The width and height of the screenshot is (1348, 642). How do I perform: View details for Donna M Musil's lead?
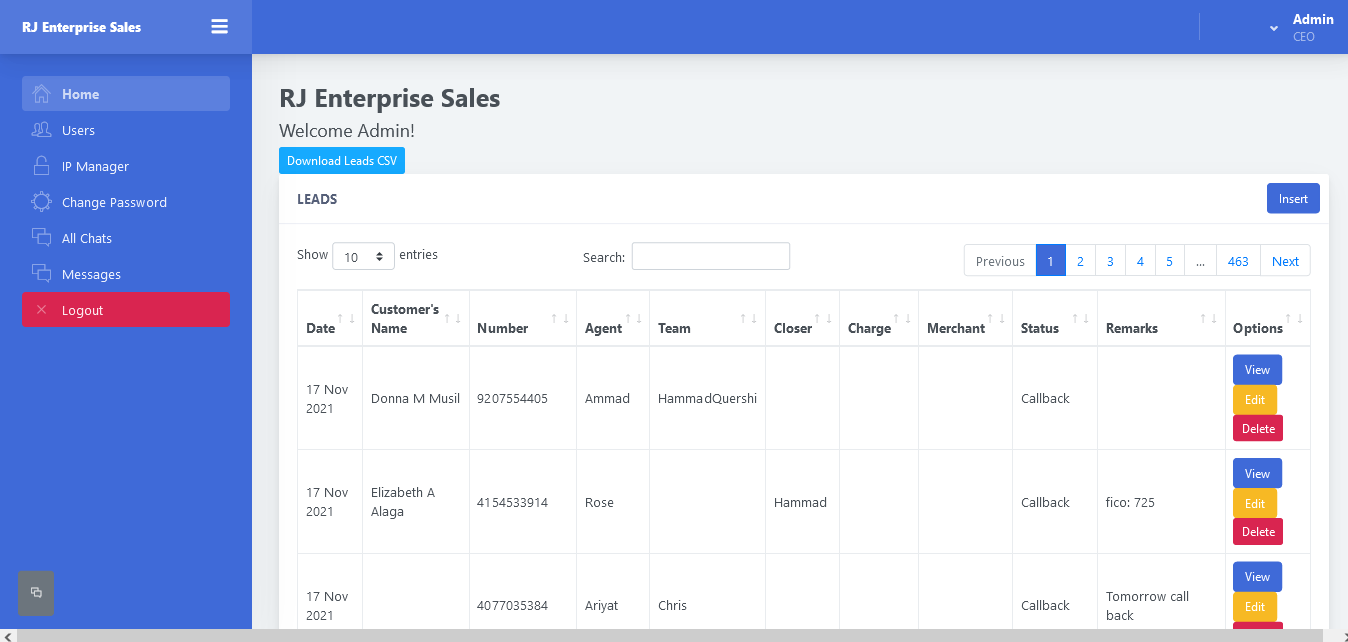coord(1256,369)
